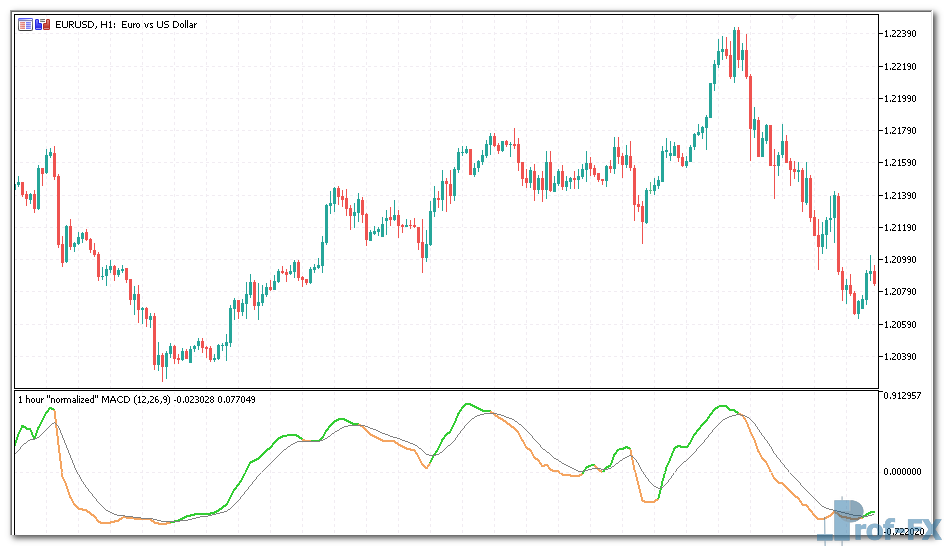Click the 1.21390 price scale label
Image resolution: width=944 pixels, height=546 pixels.
[903, 195]
